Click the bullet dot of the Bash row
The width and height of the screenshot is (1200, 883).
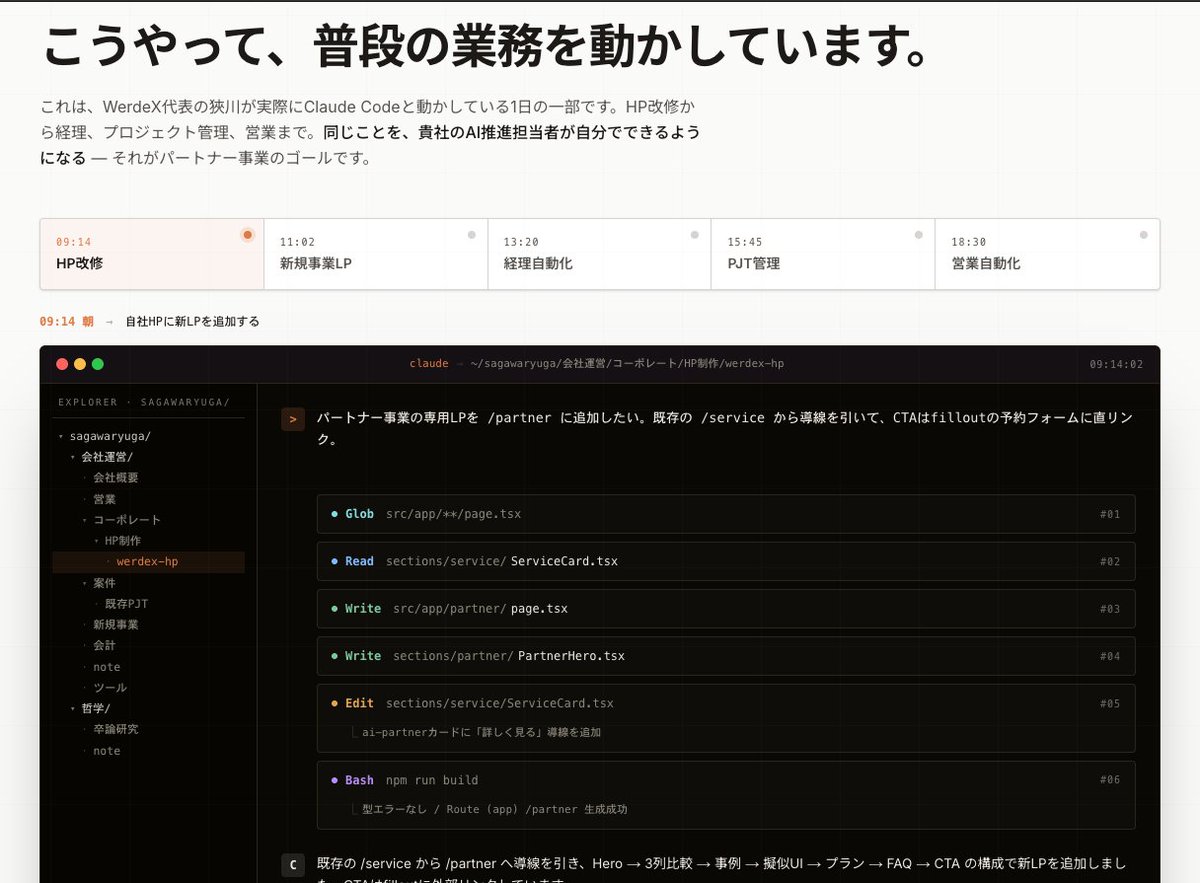pyautogui.click(x=334, y=780)
